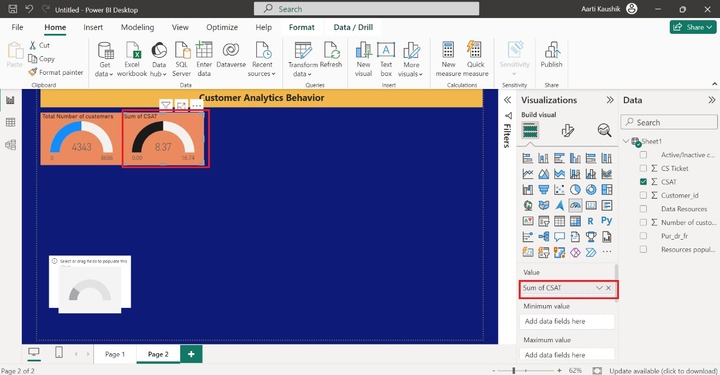Pick the Scatter chart visual
The height and width of the screenshot is (375, 720).
(x=559, y=190)
